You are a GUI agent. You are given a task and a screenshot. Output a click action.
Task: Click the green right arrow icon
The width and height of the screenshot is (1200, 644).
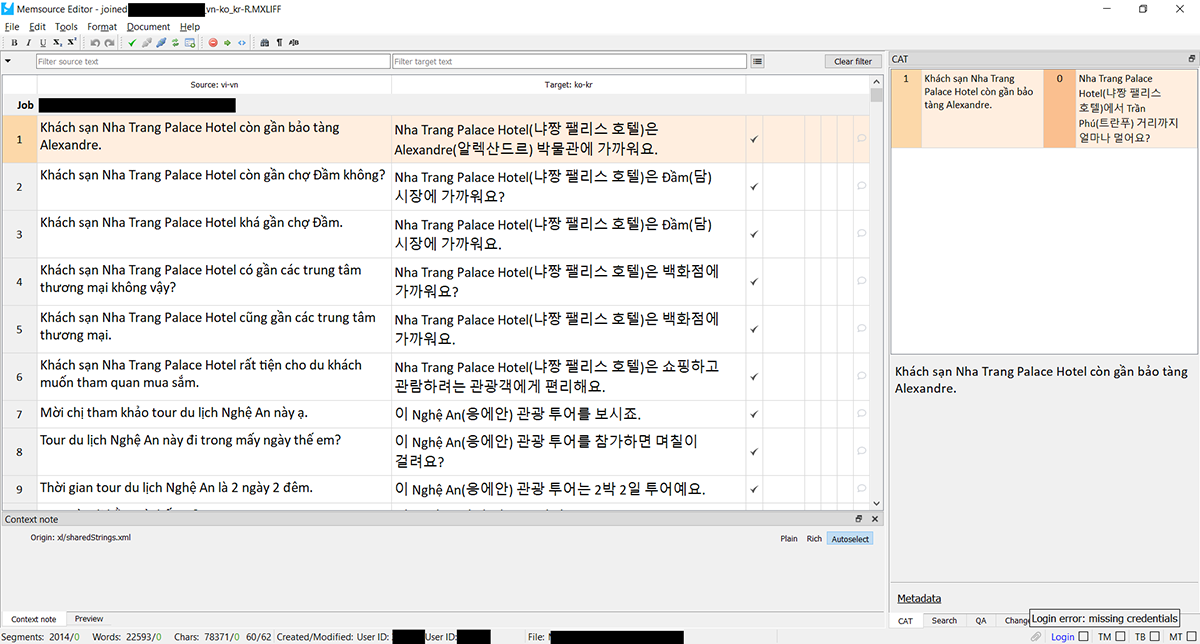227,43
